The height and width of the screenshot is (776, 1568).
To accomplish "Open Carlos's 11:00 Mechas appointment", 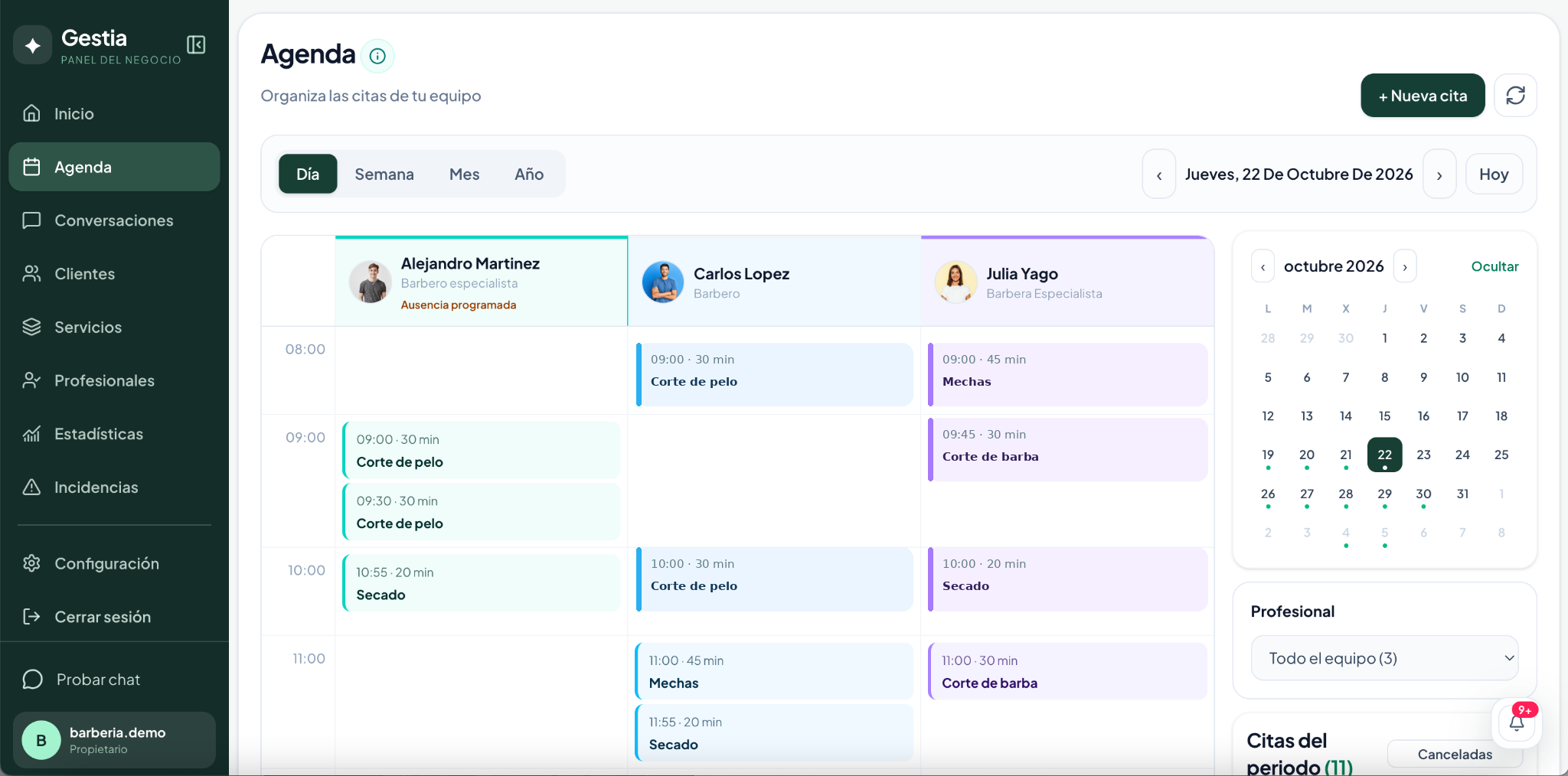I will point(774,671).
